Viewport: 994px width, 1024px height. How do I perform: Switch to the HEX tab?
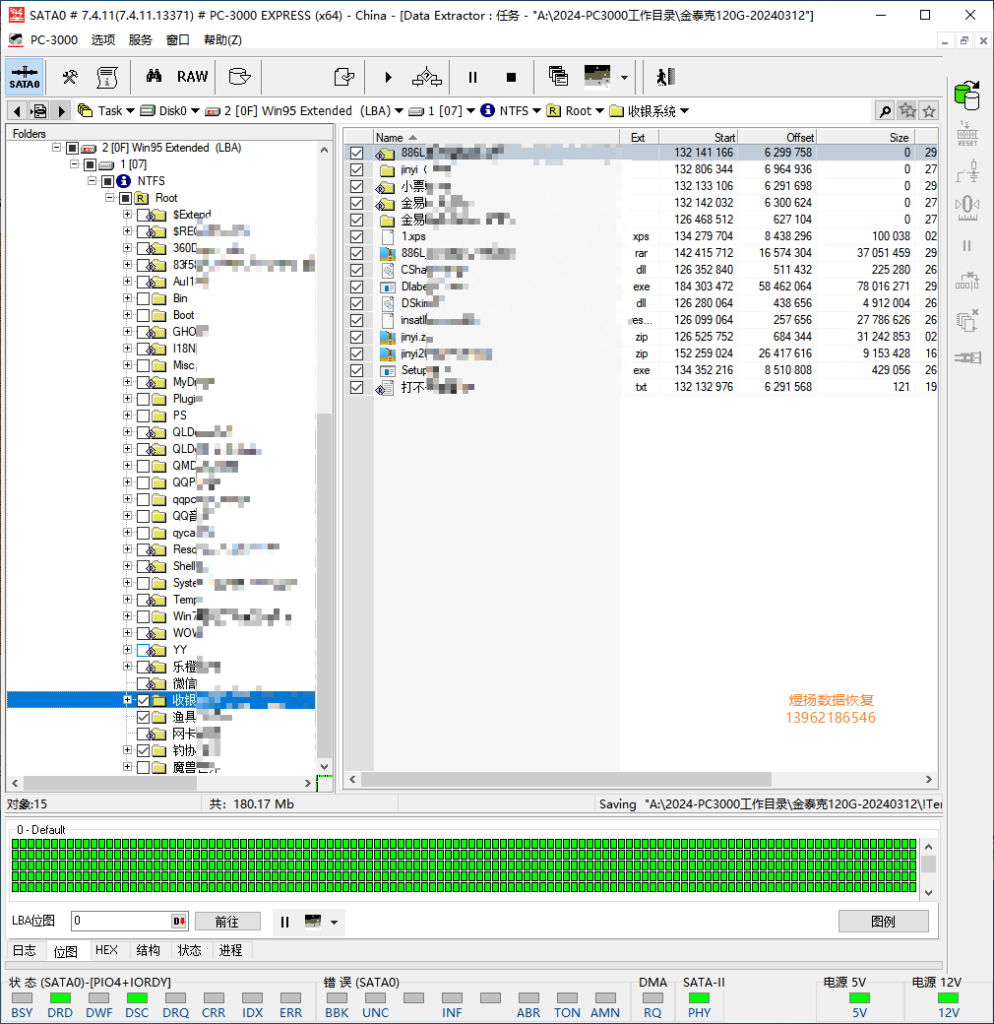pos(106,950)
